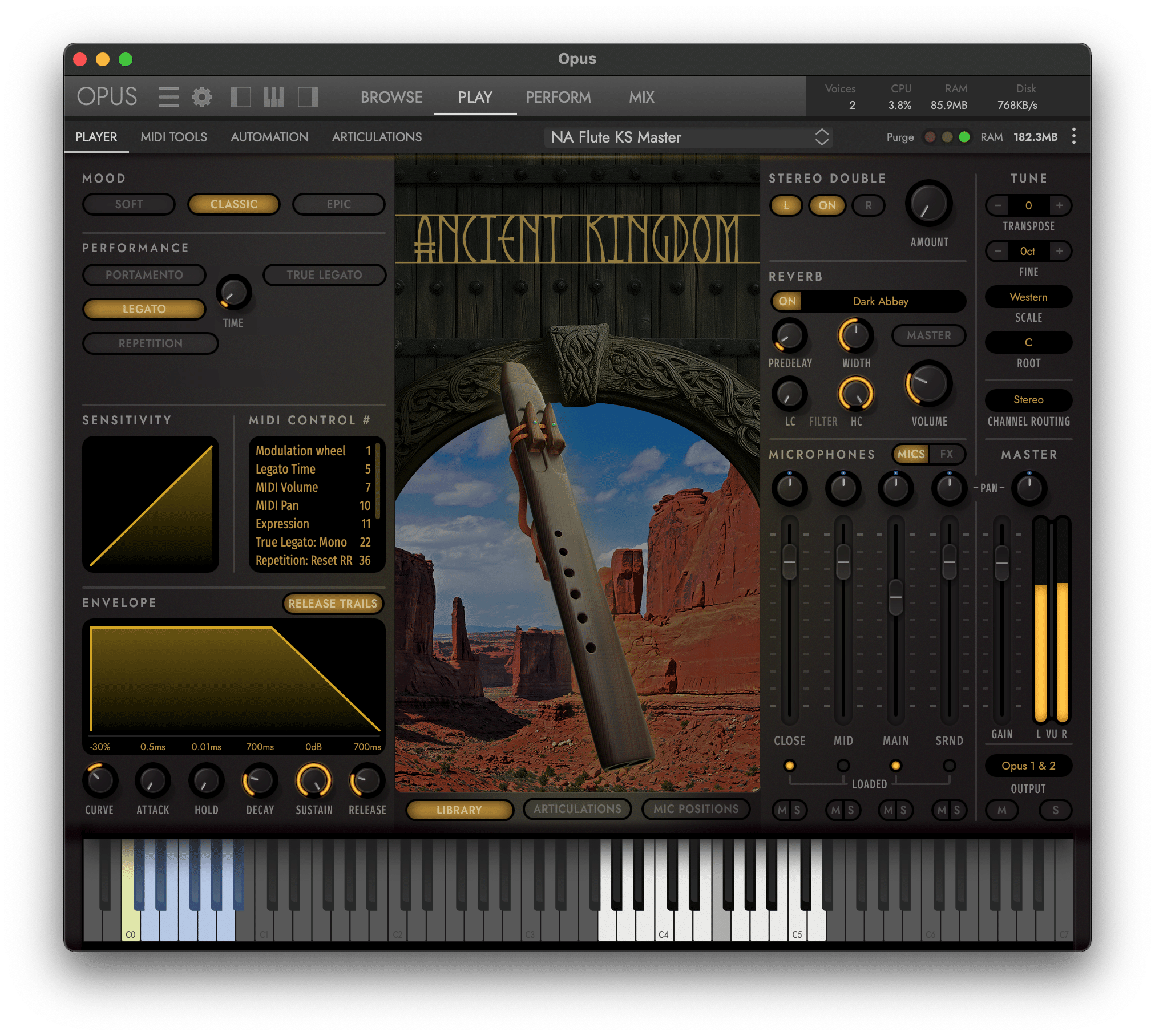The image size is (1155, 1036).
Task: Open the Western scale dropdown
Action: 1028,297
